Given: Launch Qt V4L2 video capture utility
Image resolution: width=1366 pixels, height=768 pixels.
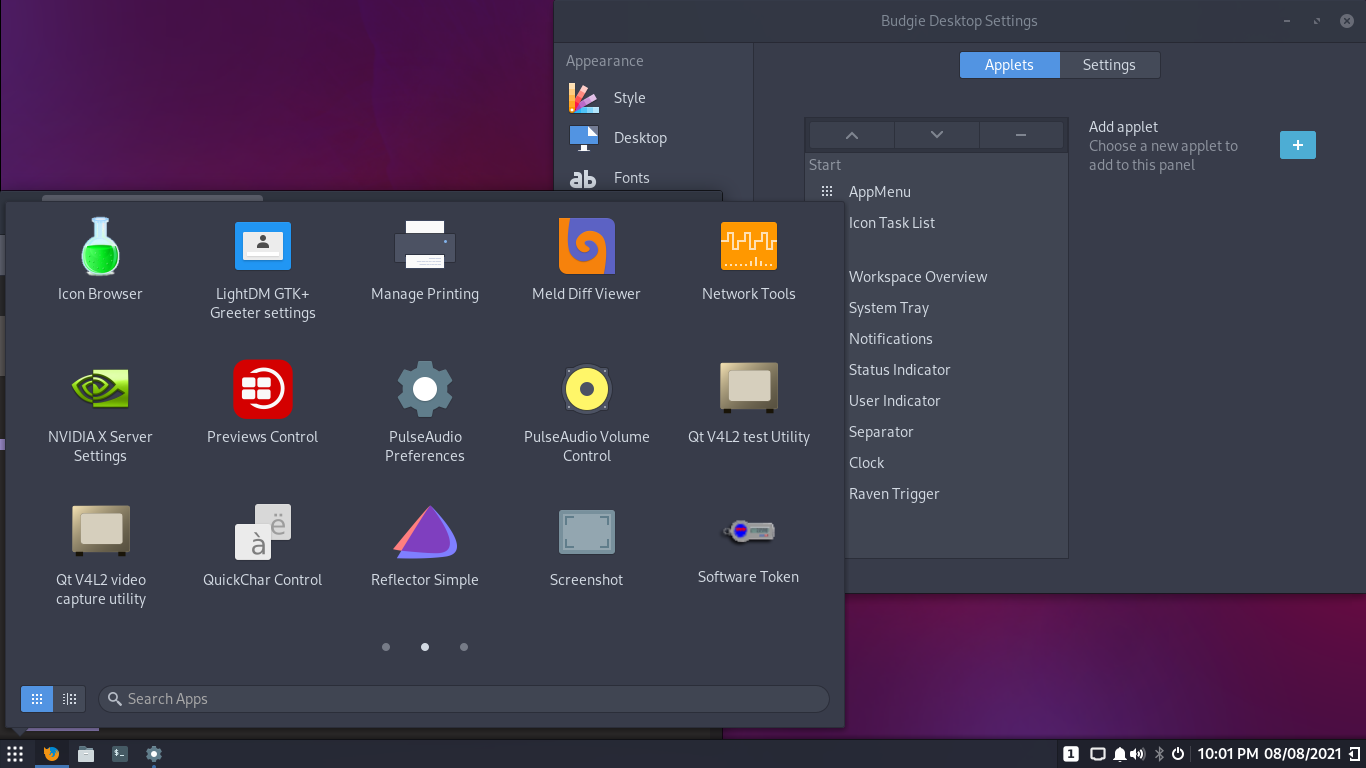Looking at the screenshot, I should coord(100,554).
